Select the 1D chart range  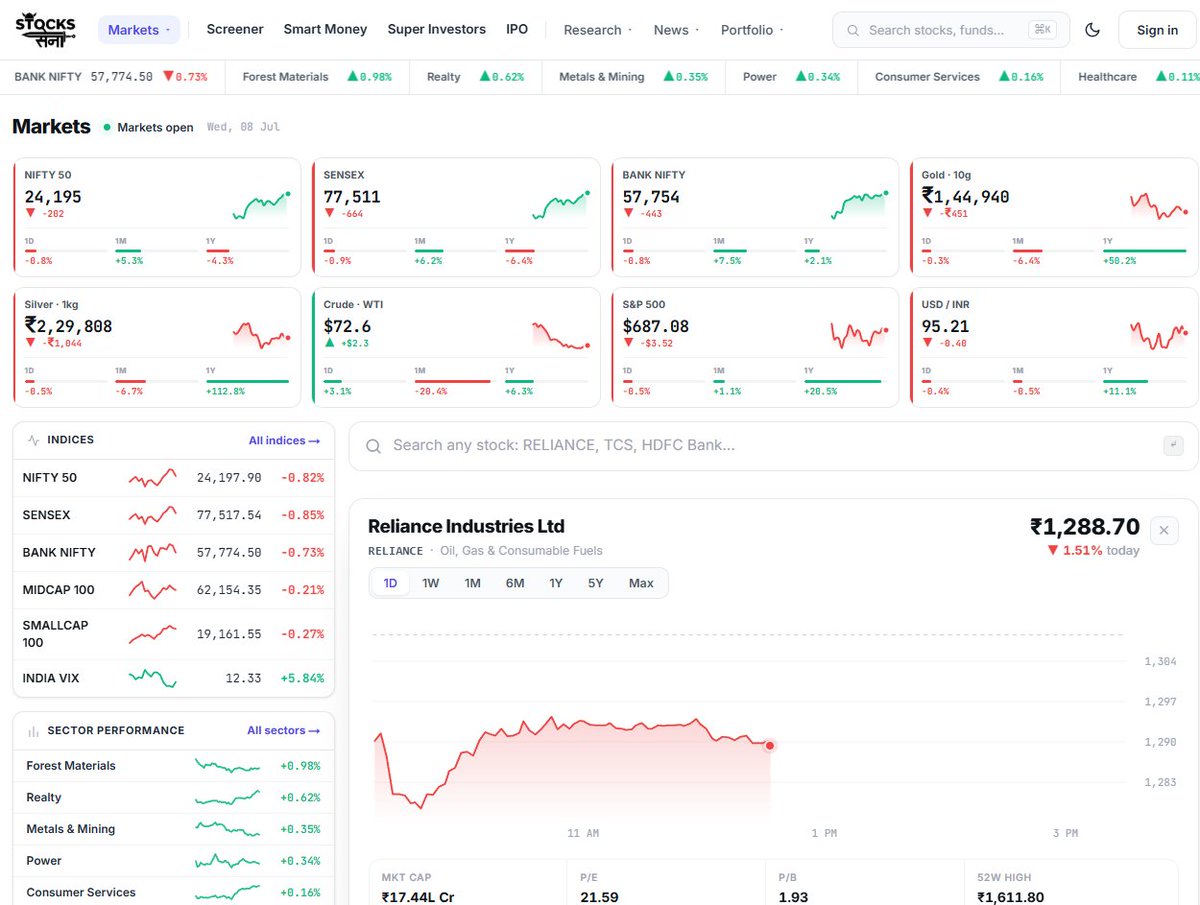click(390, 583)
